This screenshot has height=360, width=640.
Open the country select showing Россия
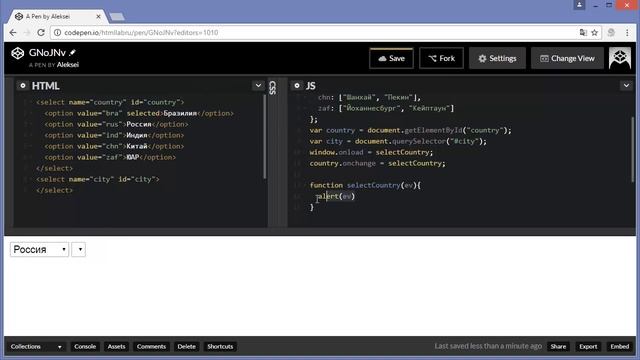coord(39,249)
